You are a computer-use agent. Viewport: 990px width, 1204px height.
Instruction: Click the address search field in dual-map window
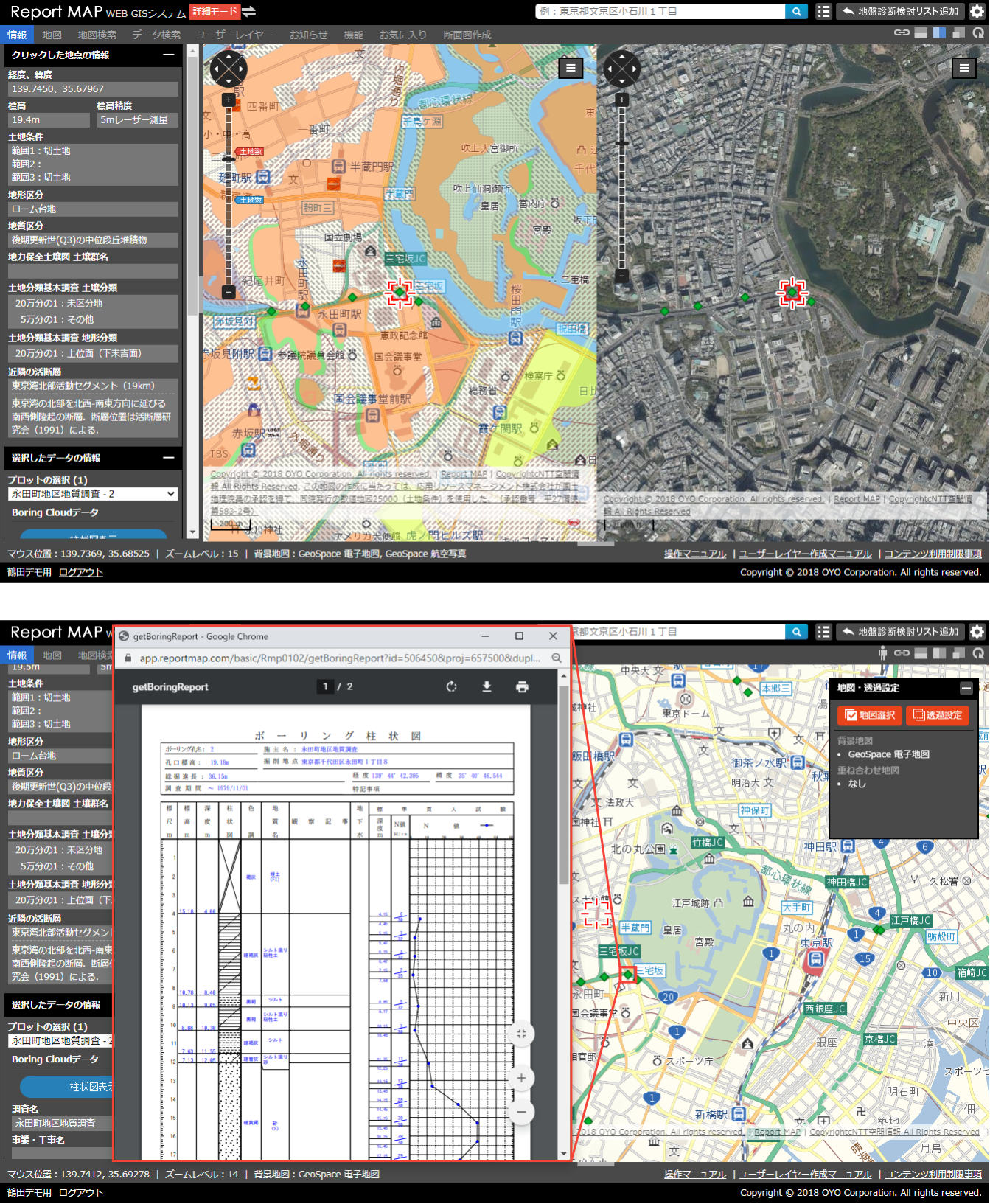coord(660,11)
